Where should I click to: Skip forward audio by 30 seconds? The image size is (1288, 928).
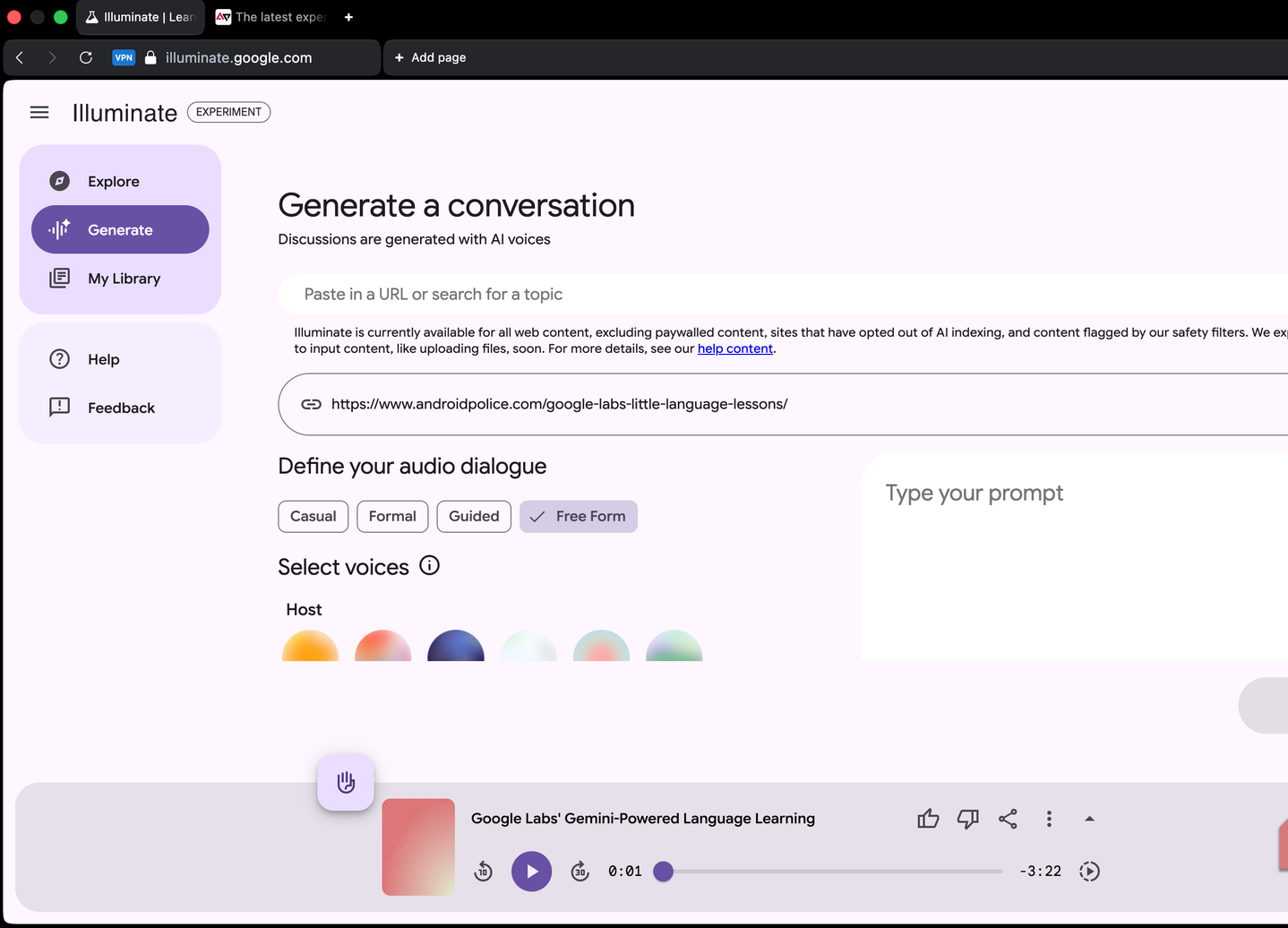click(580, 872)
